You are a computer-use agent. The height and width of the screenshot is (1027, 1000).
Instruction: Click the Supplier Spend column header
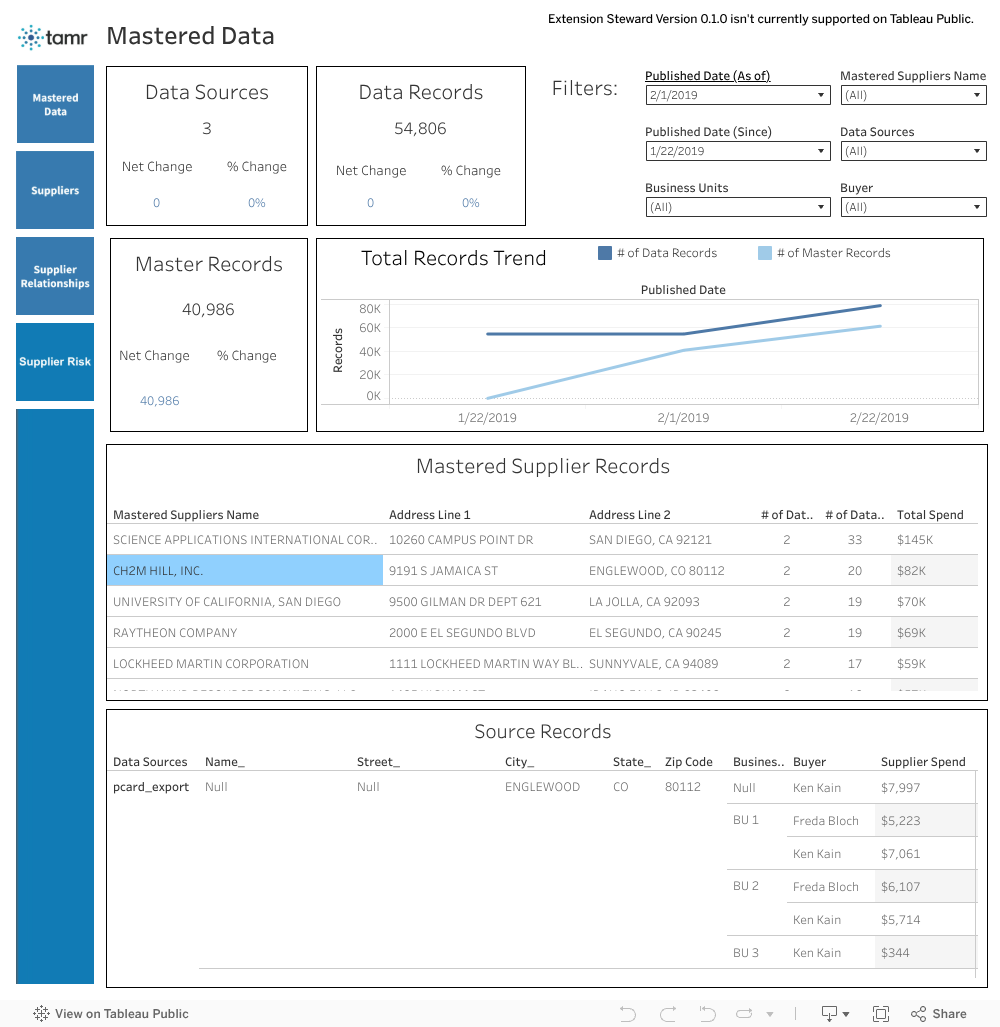click(923, 762)
